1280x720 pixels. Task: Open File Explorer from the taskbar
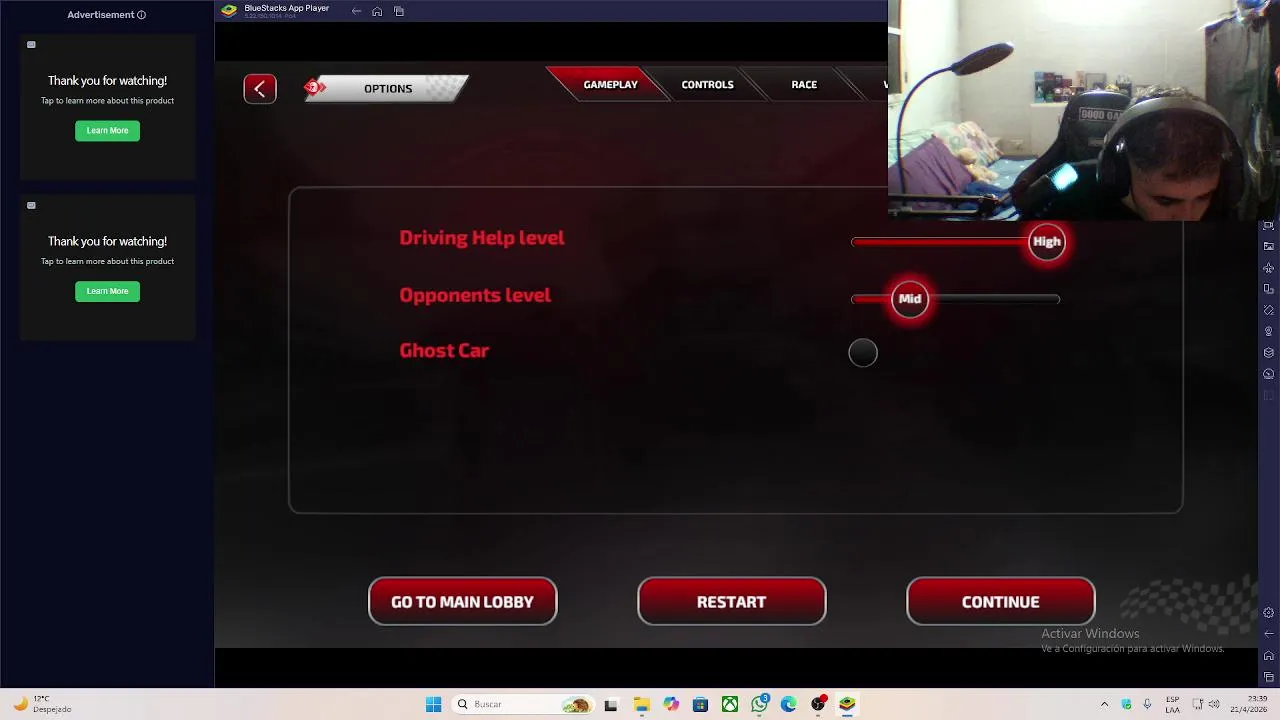tap(641, 704)
